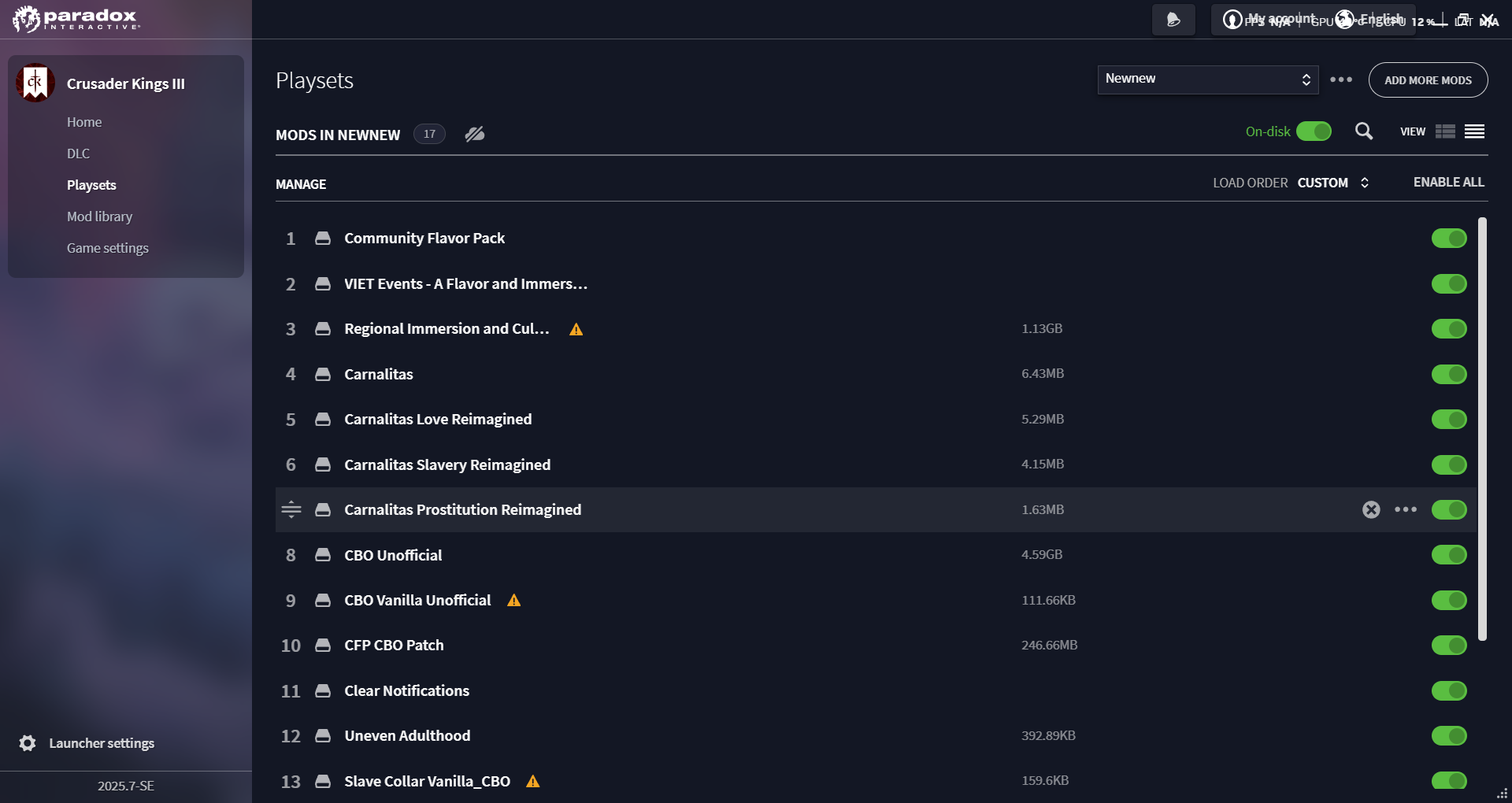Toggle the Carnalitas mod switch
Screen dimensions: 1512x803
[x=1449, y=374]
